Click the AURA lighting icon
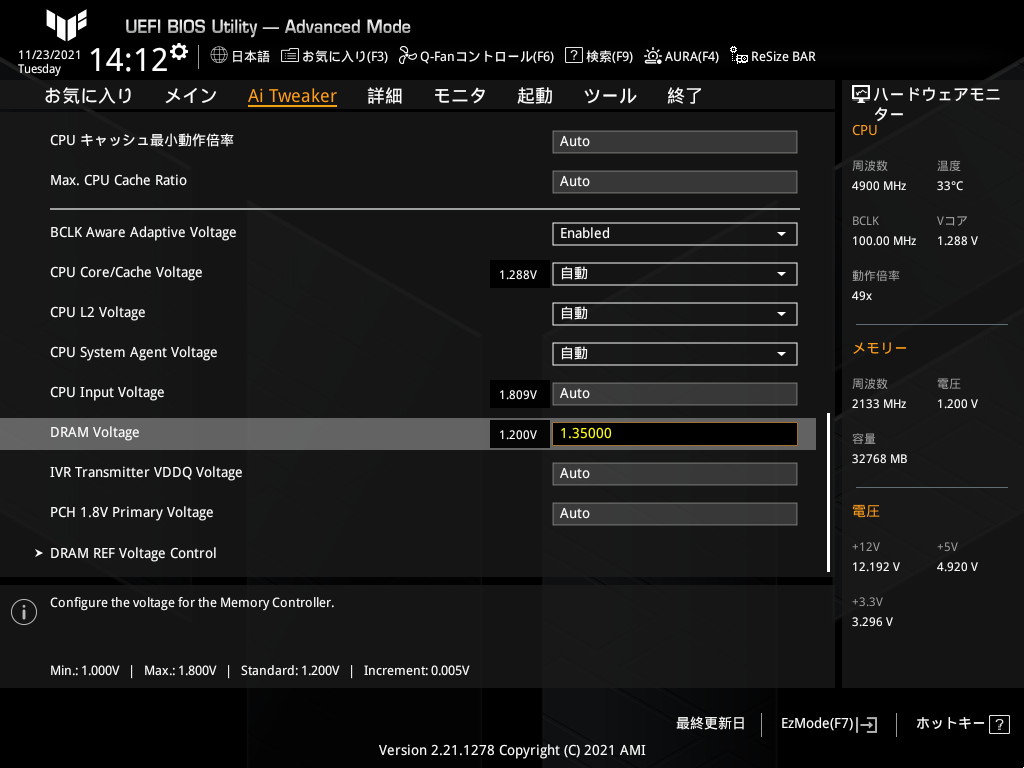The height and width of the screenshot is (768, 1024). point(652,56)
